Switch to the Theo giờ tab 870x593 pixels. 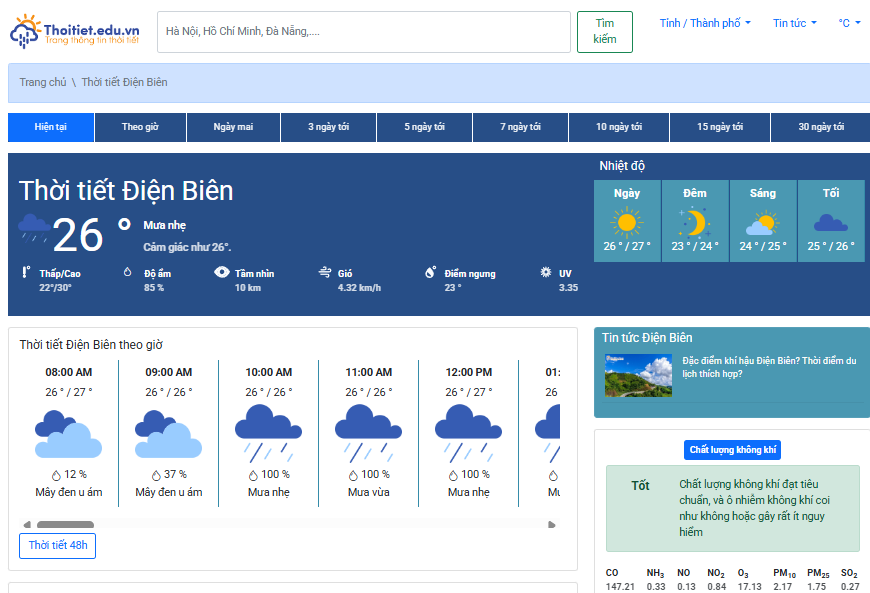coord(140,127)
